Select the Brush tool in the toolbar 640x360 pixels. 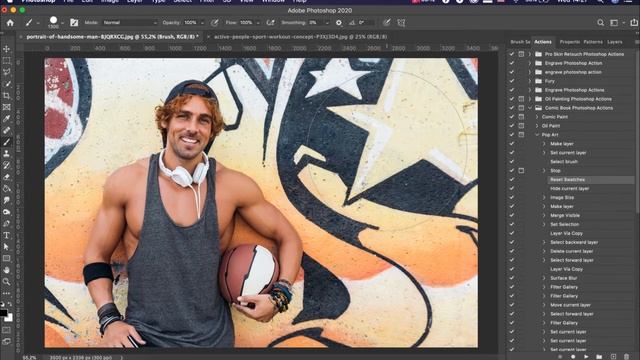(7, 142)
